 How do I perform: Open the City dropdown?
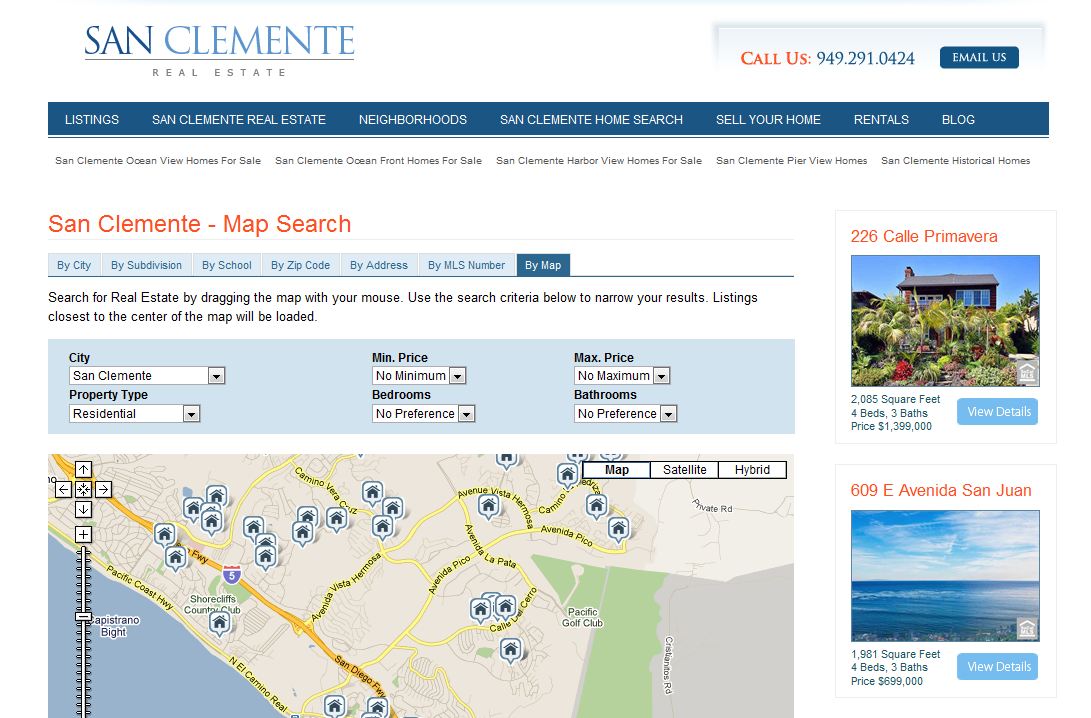[147, 376]
